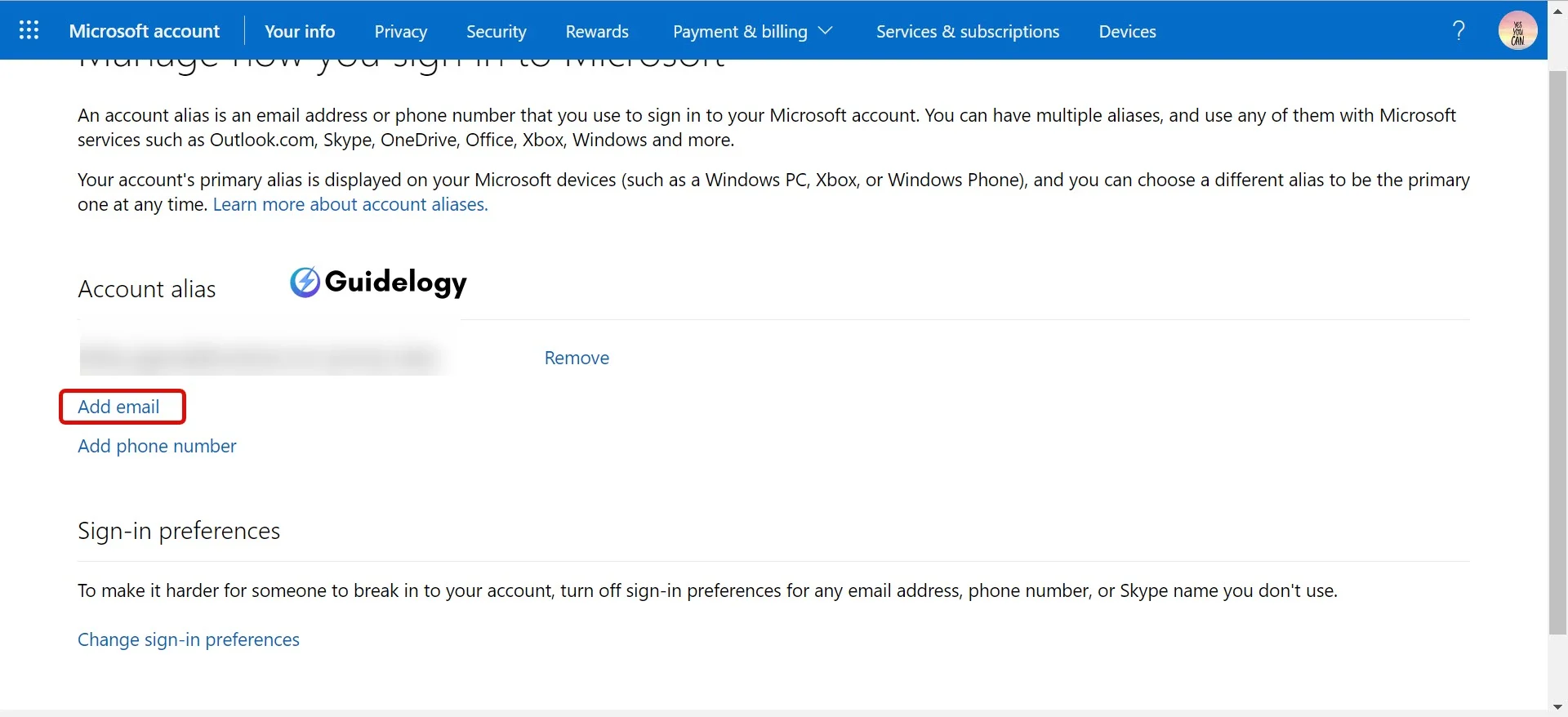The image size is (1568, 717).
Task: Go to Microsoft account home
Action: pyautogui.click(x=145, y=31)
